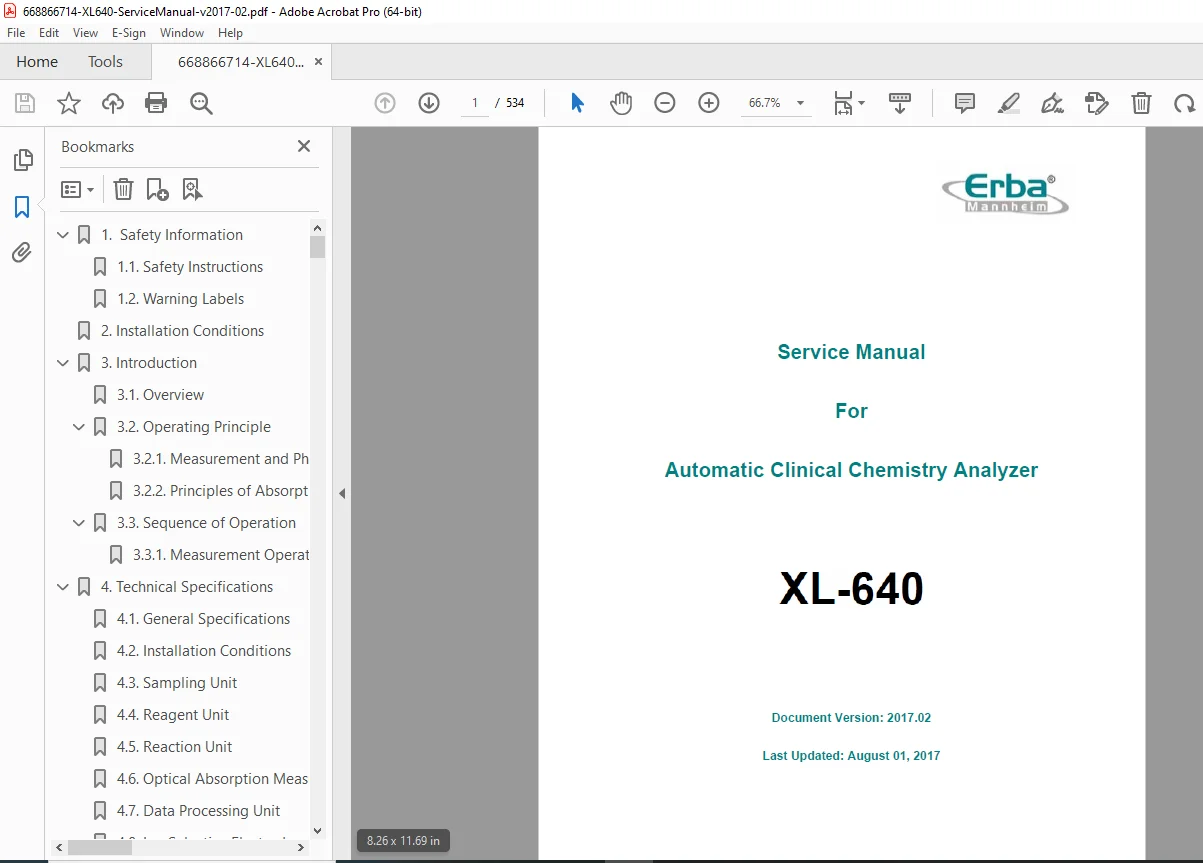
Task: Open bookmark 3.3.1. Measurement Operat
Action: 220,555
